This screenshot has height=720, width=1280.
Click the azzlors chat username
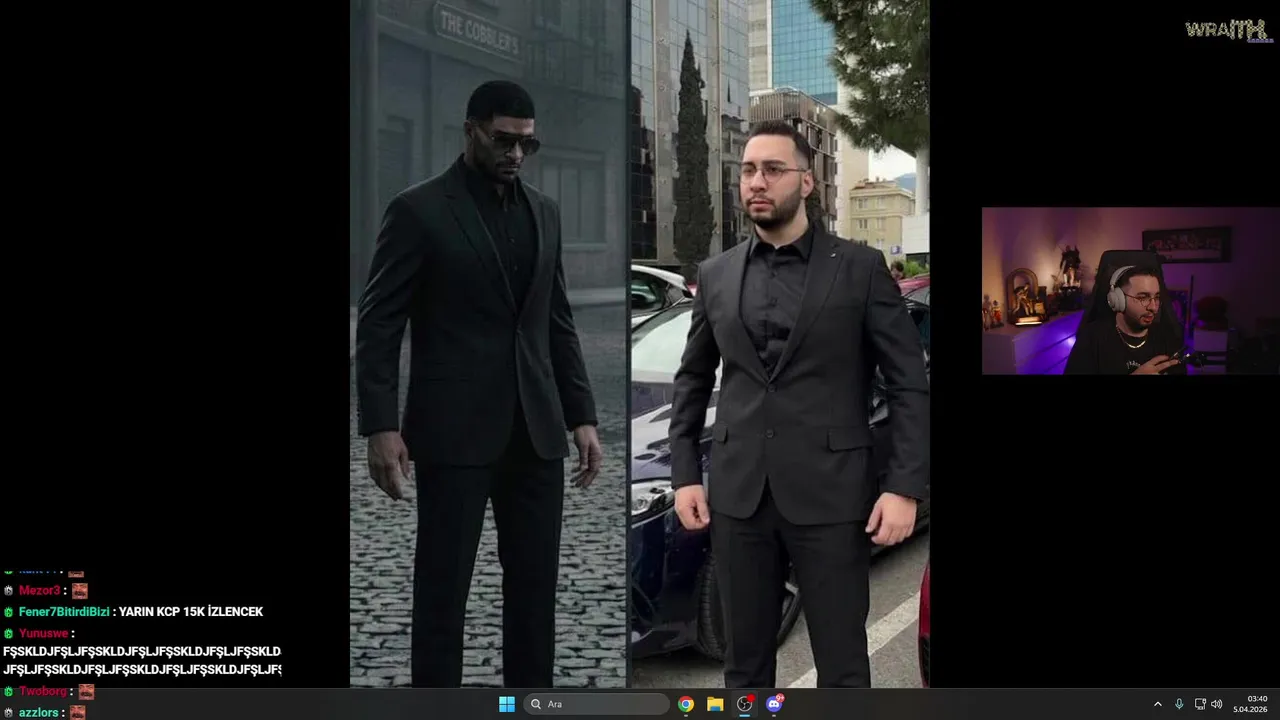coord(39,713)
